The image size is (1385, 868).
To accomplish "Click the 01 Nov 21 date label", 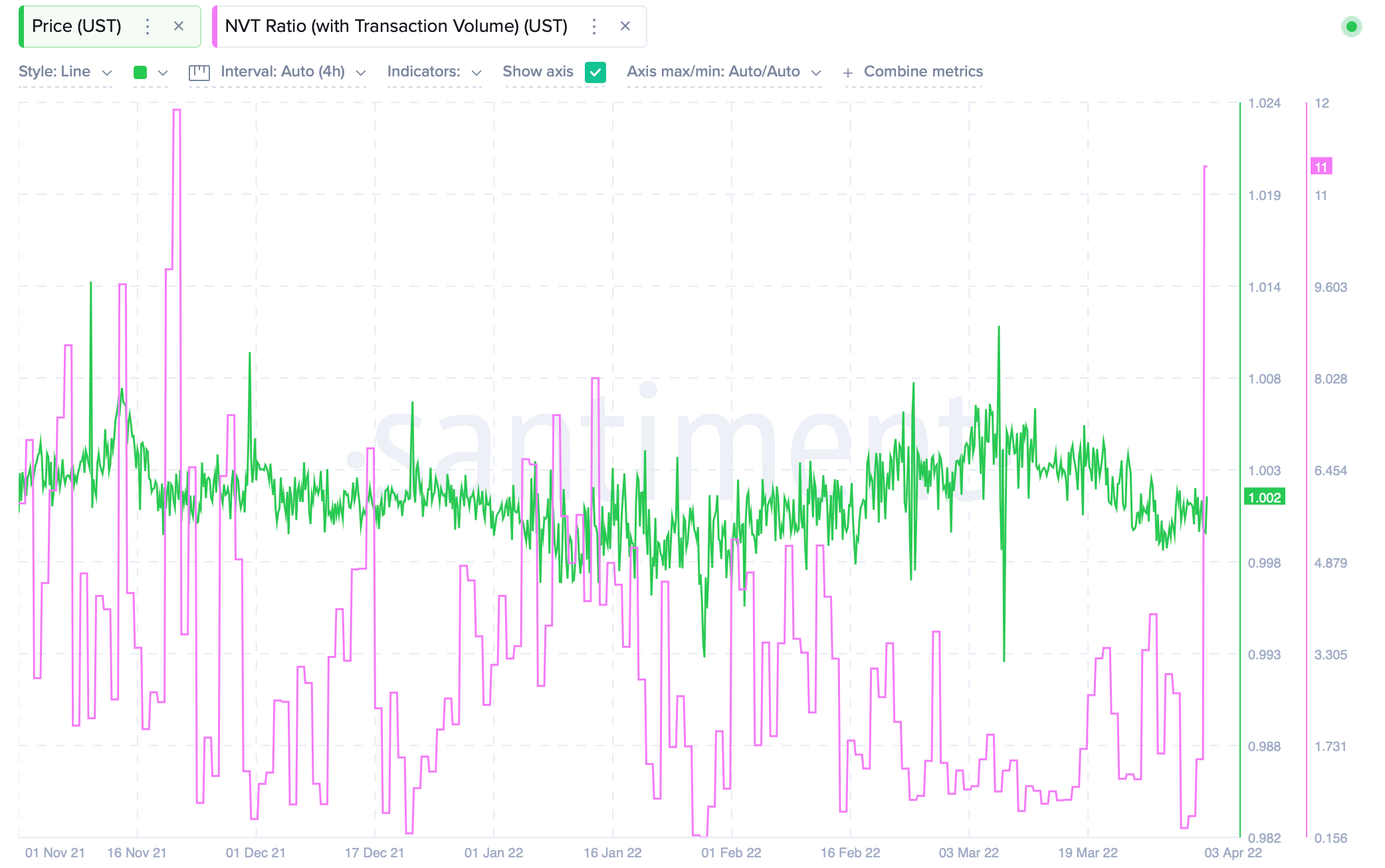I will [x=55, y=853].
